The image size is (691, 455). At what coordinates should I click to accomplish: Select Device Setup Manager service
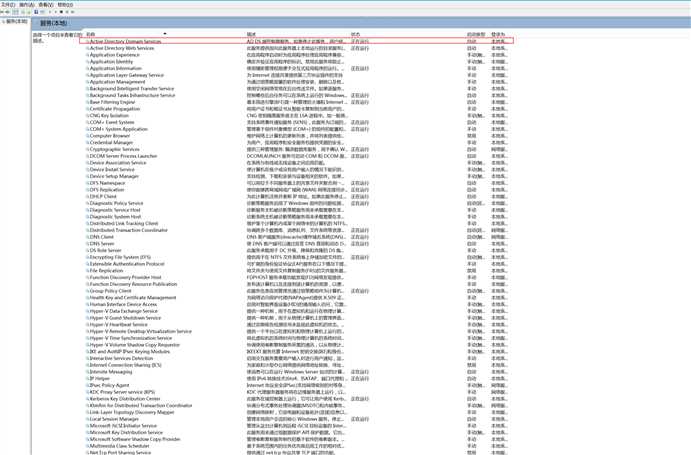click(114, 176)
